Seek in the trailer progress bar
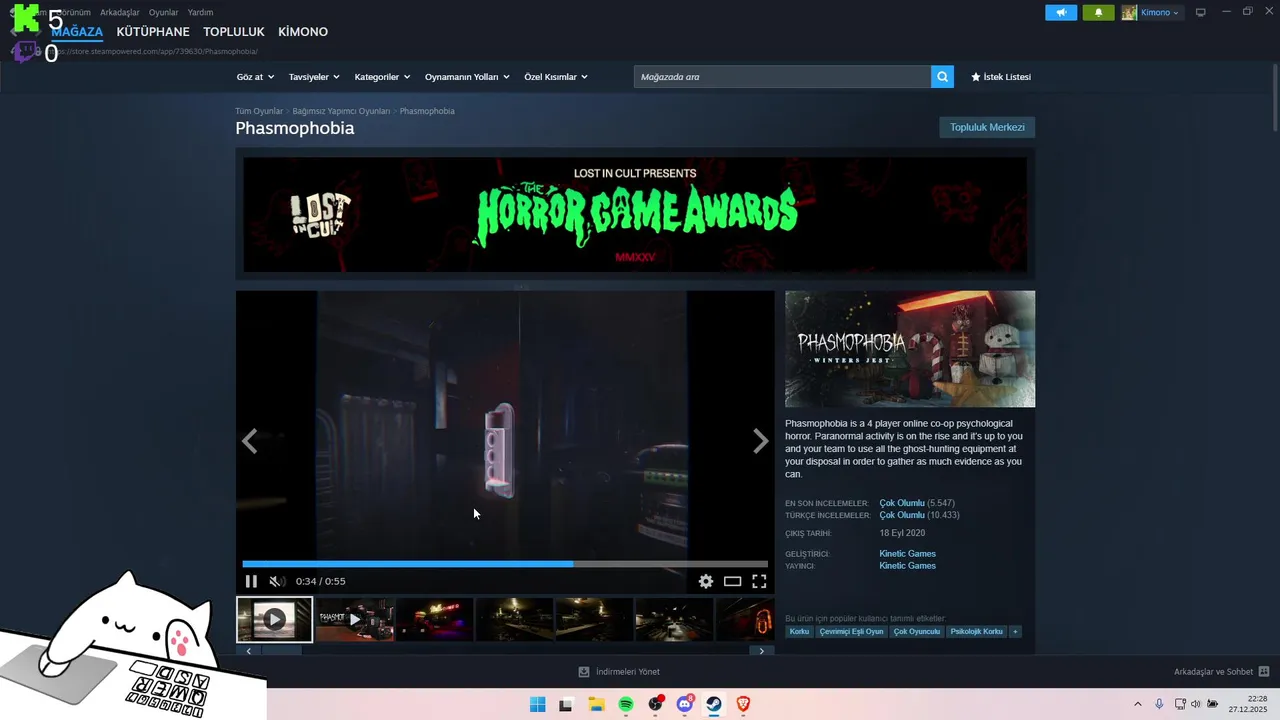The width and height of the screenshot is (1280, 720). [x=505, y=564]
